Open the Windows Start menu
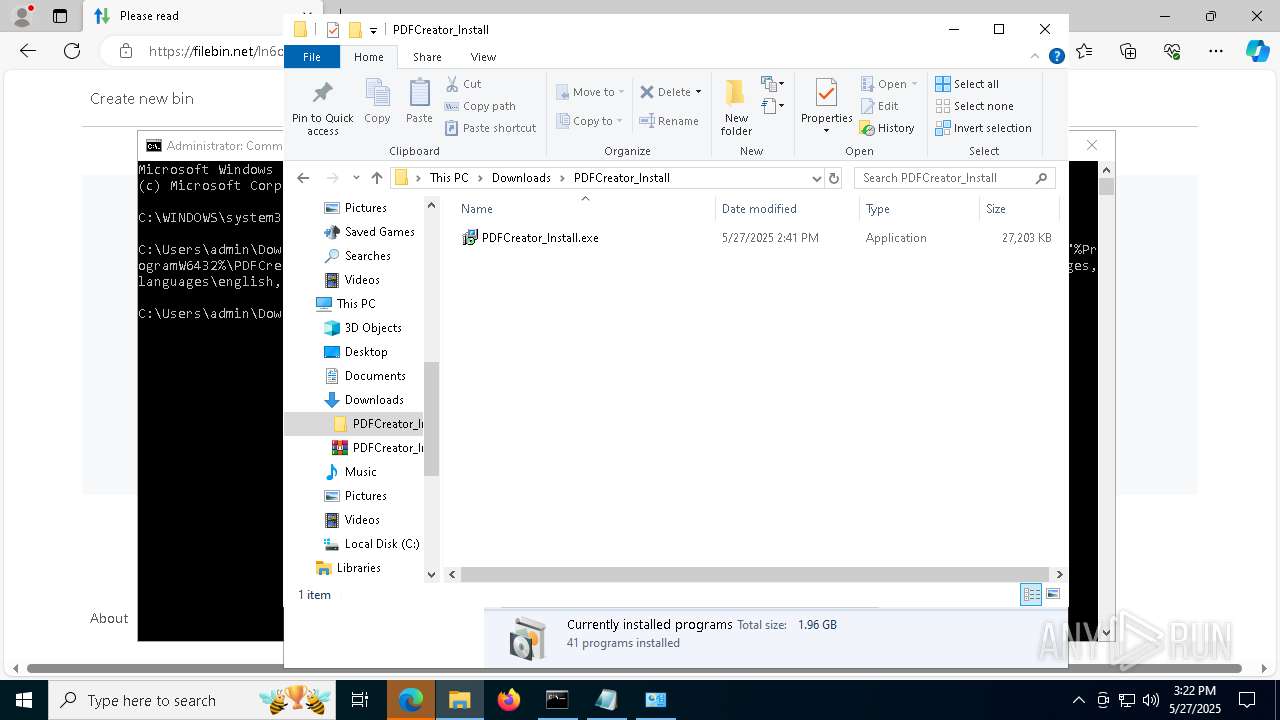 click(x=23, y=700)
